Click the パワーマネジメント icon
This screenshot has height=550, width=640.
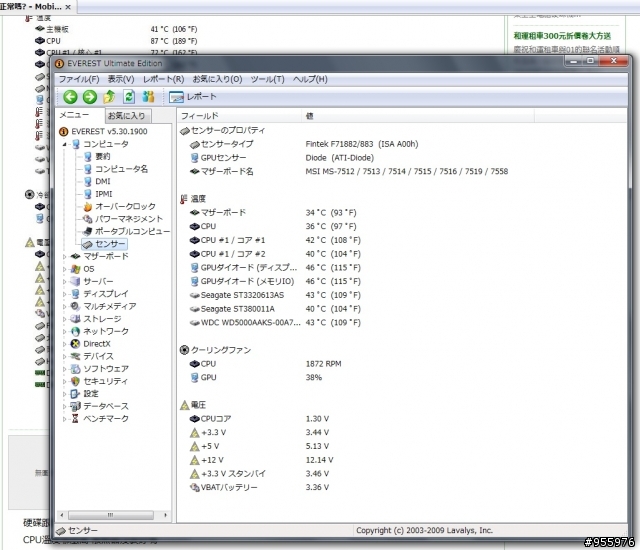tap(87, 219)
